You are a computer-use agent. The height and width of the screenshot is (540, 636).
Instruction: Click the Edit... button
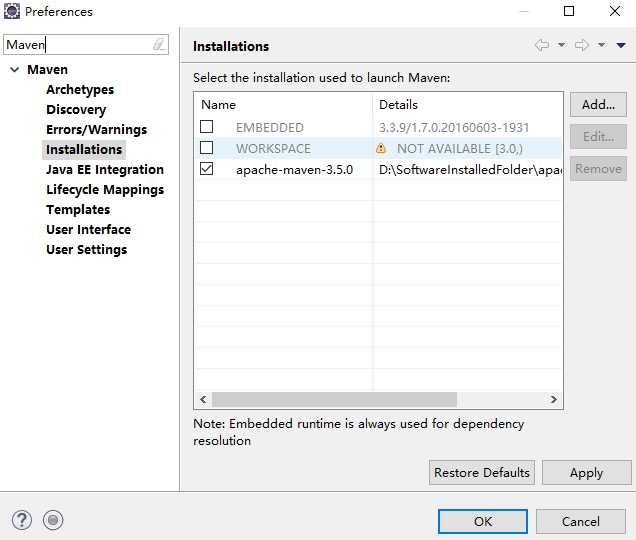tap(598, 137)
